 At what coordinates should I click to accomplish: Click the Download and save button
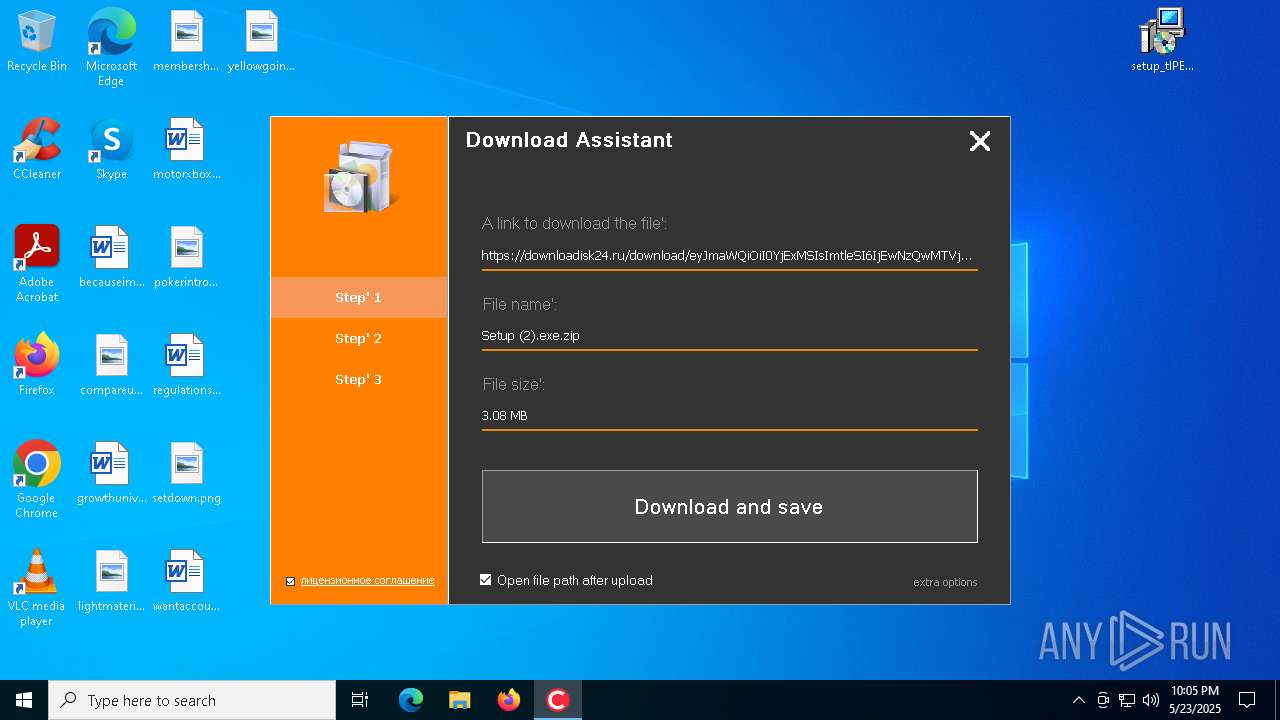pos(729,506)
